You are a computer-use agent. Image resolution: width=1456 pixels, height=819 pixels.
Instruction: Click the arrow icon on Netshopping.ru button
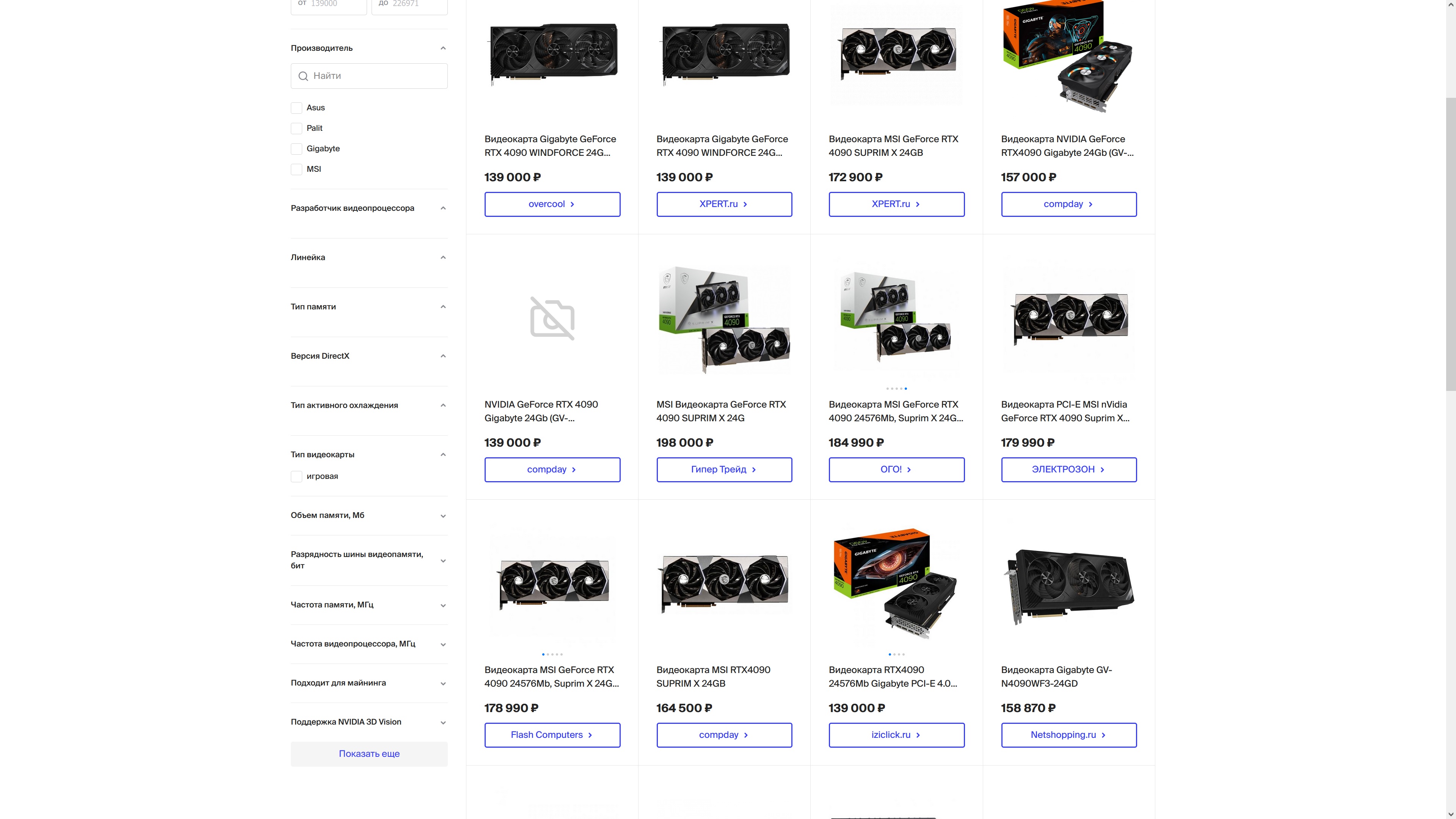coord(1103,735)
